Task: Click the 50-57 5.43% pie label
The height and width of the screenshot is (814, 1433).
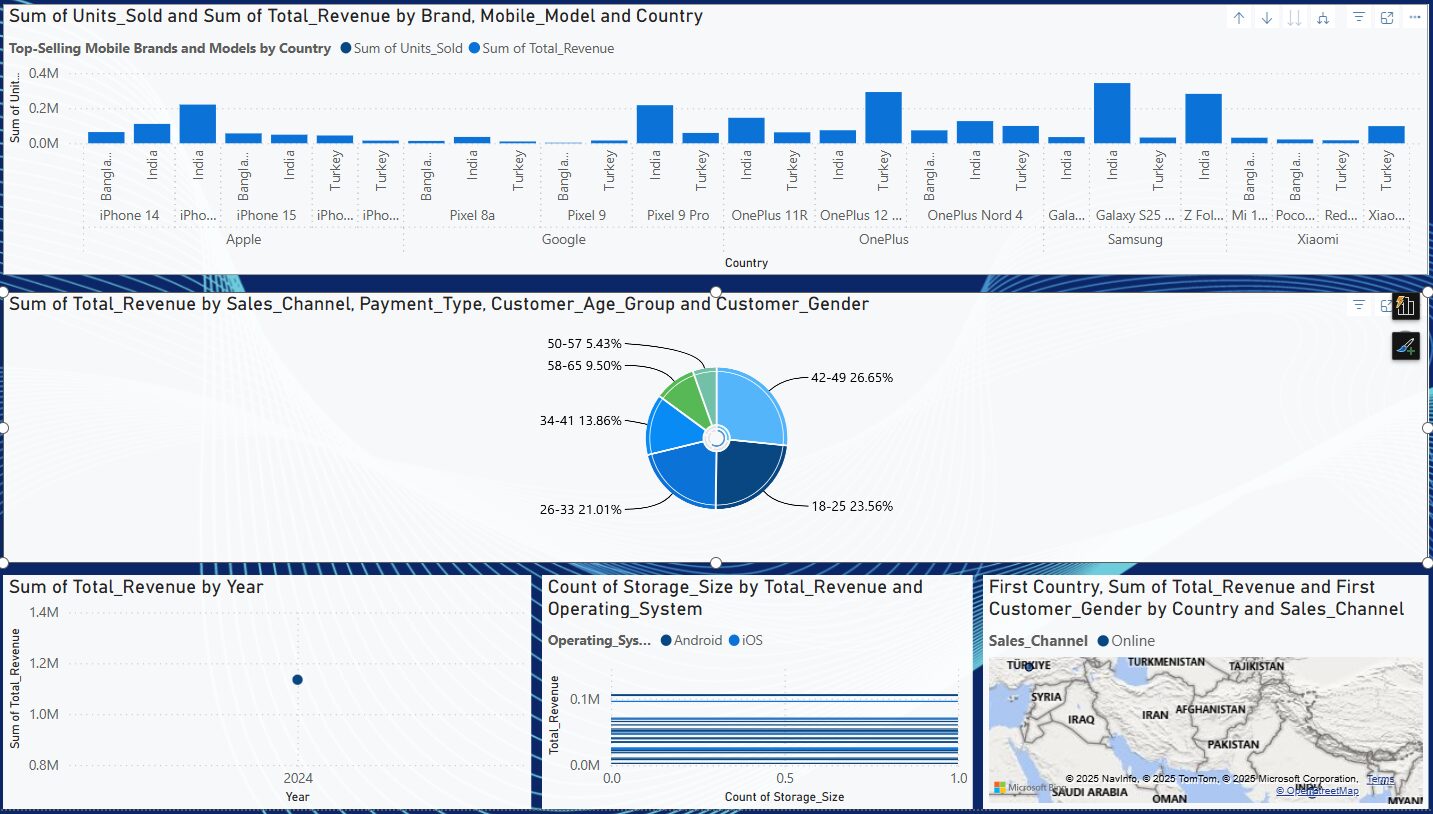Action: pos(584,342)
